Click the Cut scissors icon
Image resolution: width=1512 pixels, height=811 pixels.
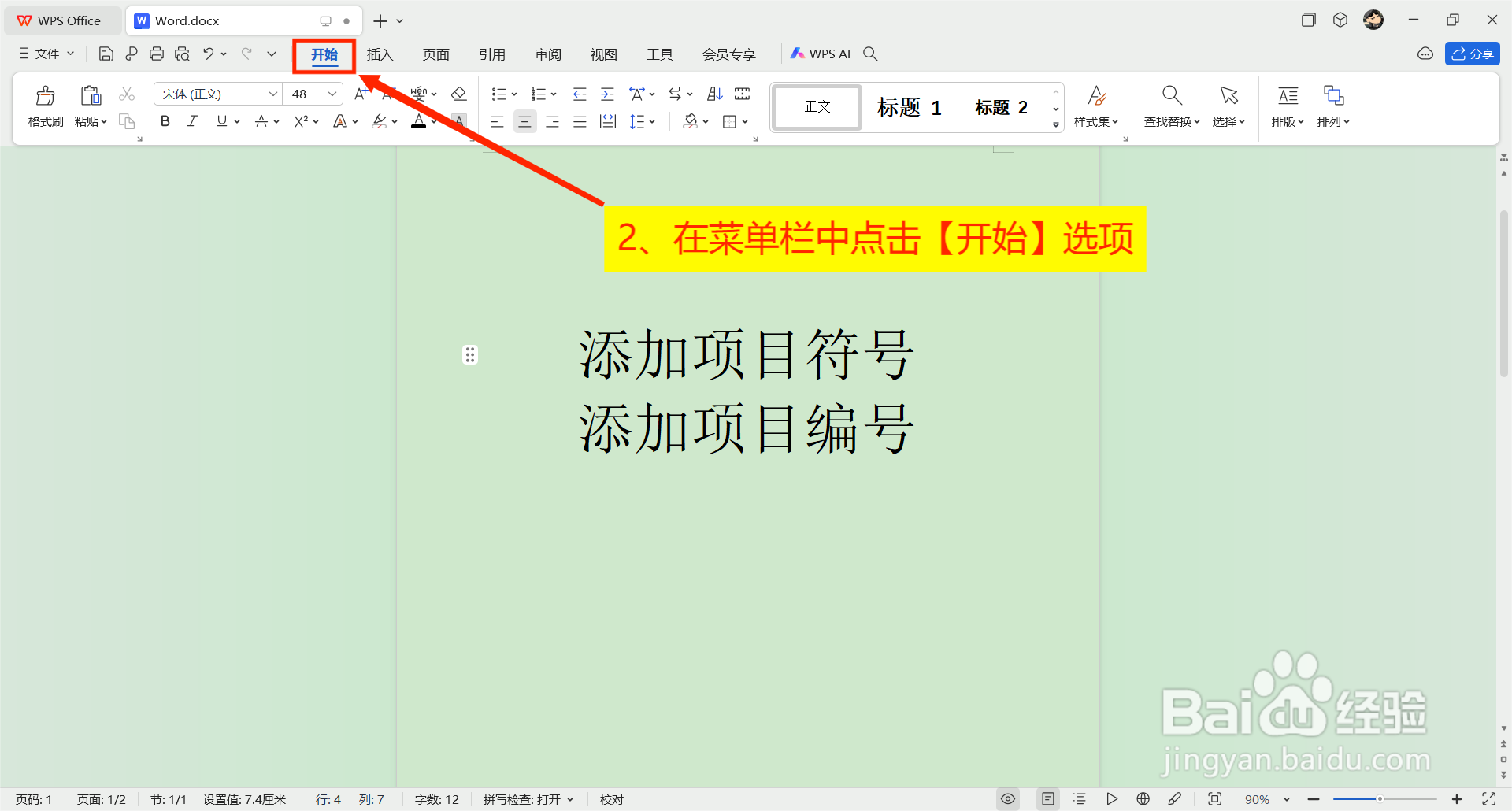pos(127,94)
